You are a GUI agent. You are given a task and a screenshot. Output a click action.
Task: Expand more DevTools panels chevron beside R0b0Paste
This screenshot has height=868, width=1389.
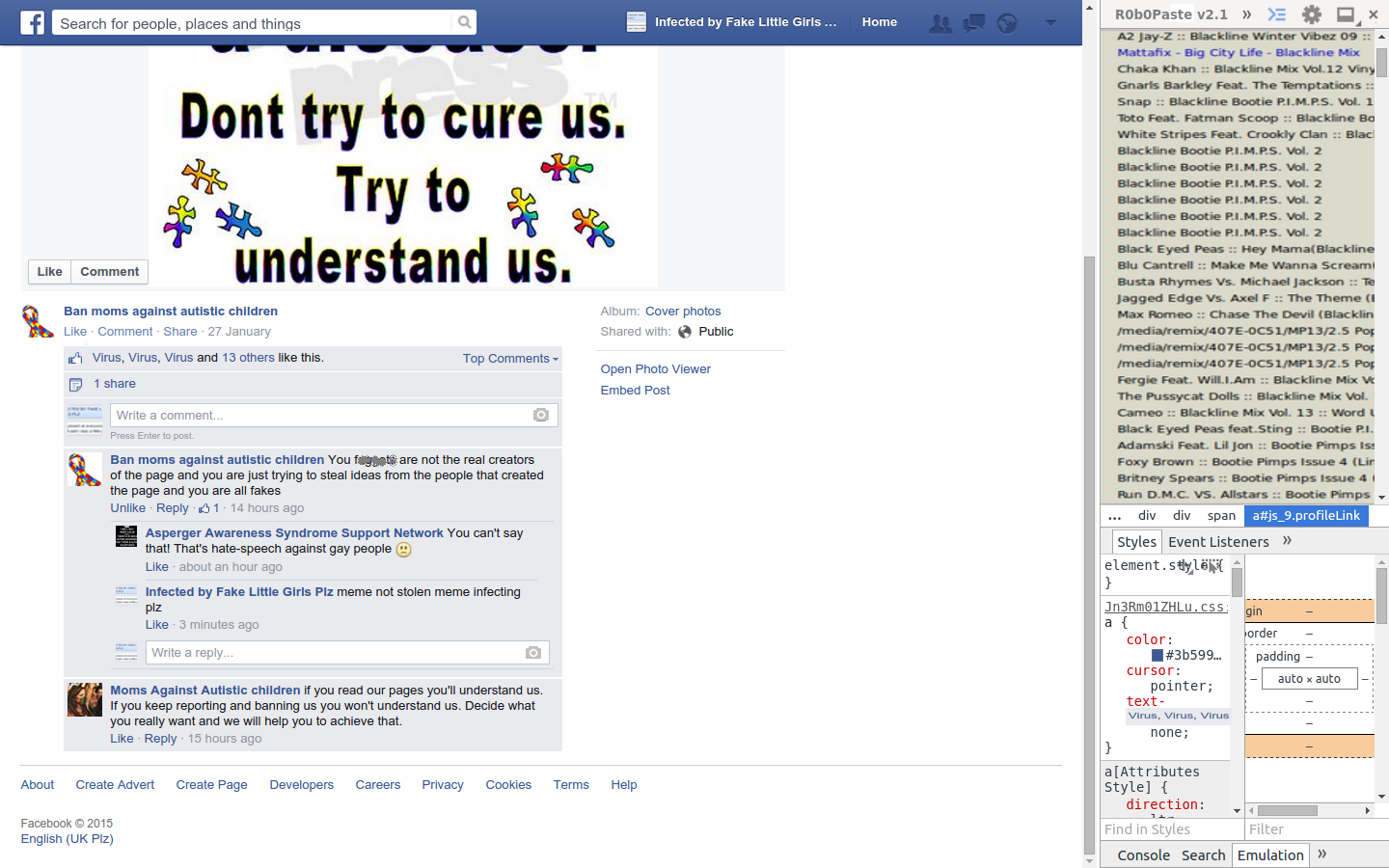coord(1247,14)
